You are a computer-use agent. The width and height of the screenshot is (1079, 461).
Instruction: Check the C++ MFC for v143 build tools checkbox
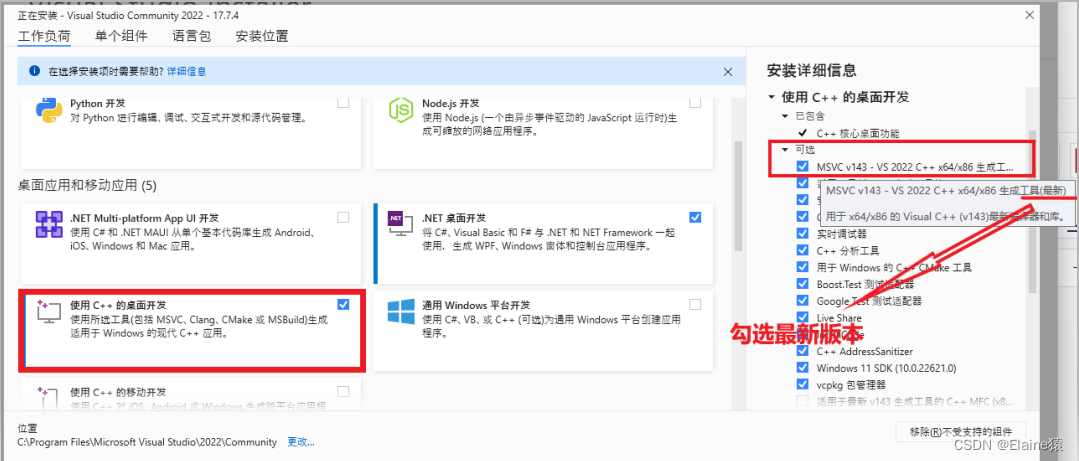click(802, 400)
